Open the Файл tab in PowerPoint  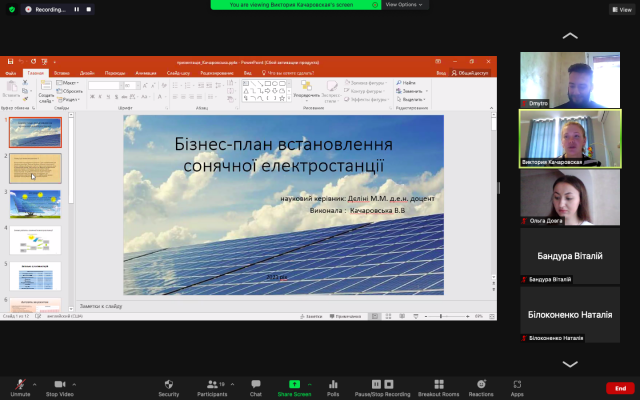[x=11, y=73]
